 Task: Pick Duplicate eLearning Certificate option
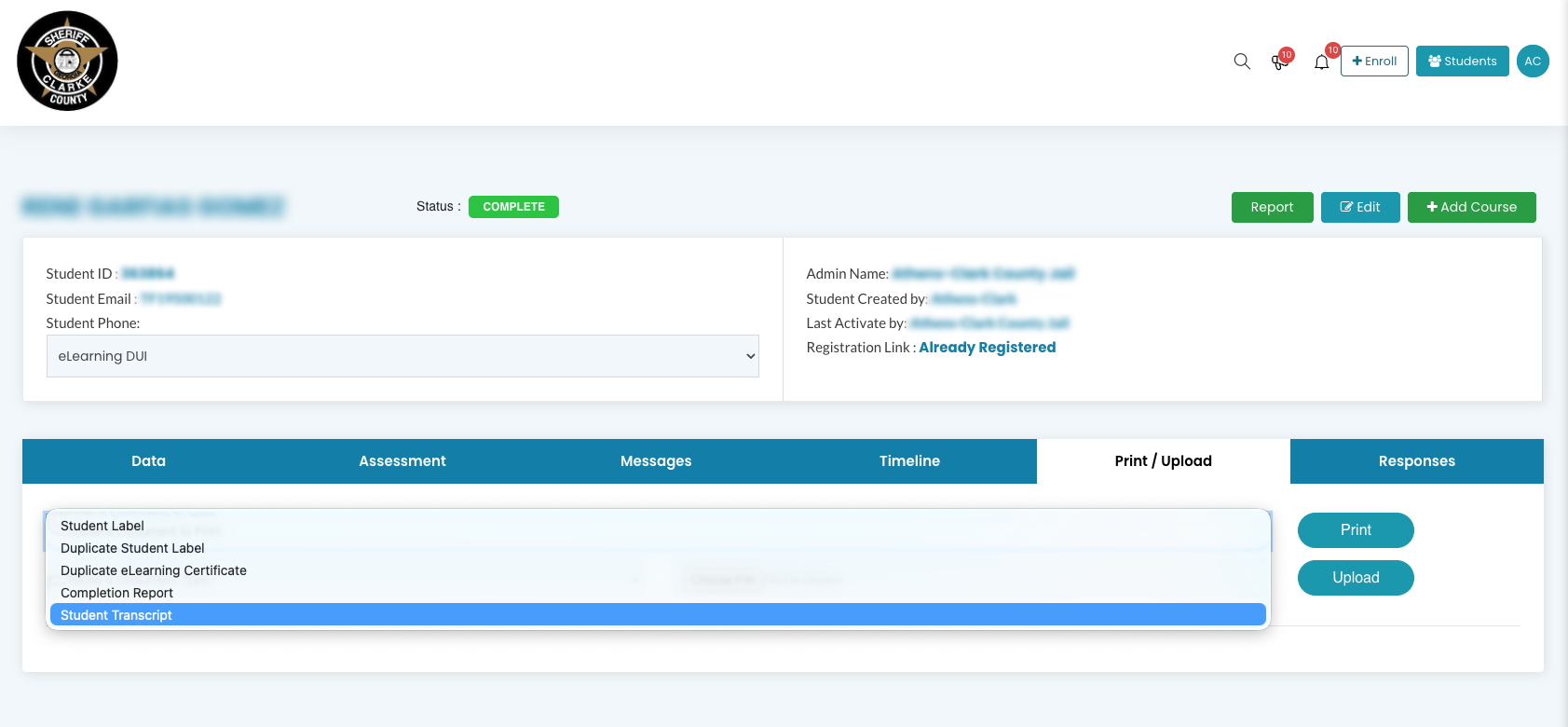click(x=154, y=570)
